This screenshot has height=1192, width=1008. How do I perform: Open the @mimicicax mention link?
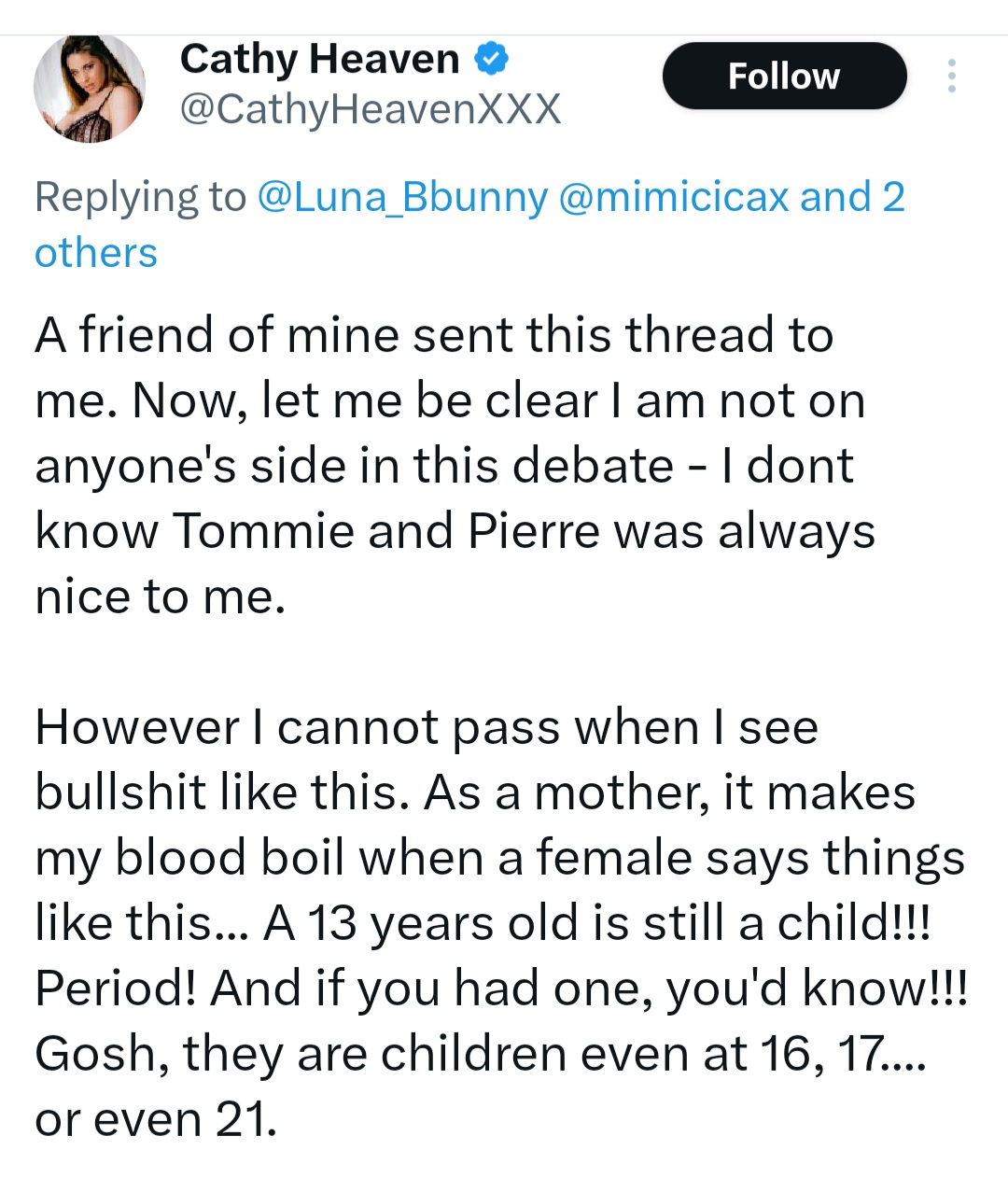pos(673,197)
